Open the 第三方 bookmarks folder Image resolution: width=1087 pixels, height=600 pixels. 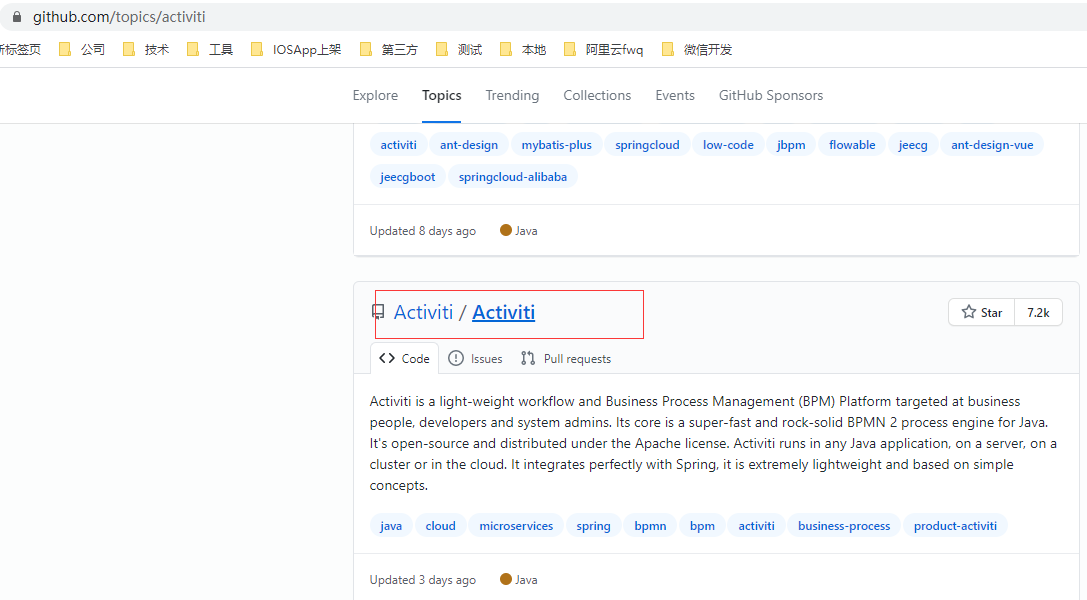click(x=389, y=49)
